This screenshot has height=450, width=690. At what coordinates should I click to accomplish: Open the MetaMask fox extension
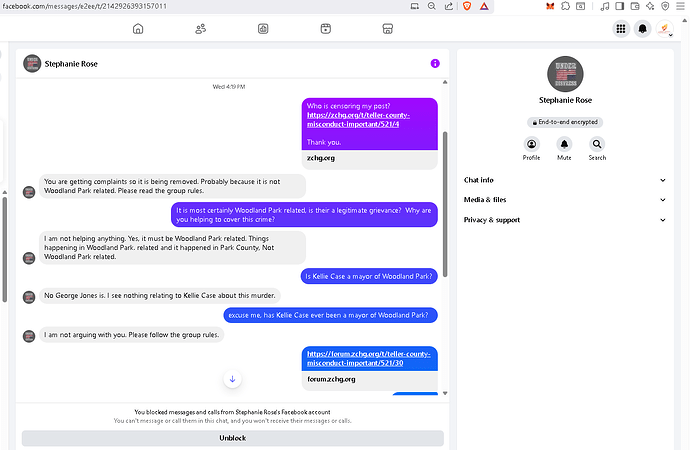[550, 6]
